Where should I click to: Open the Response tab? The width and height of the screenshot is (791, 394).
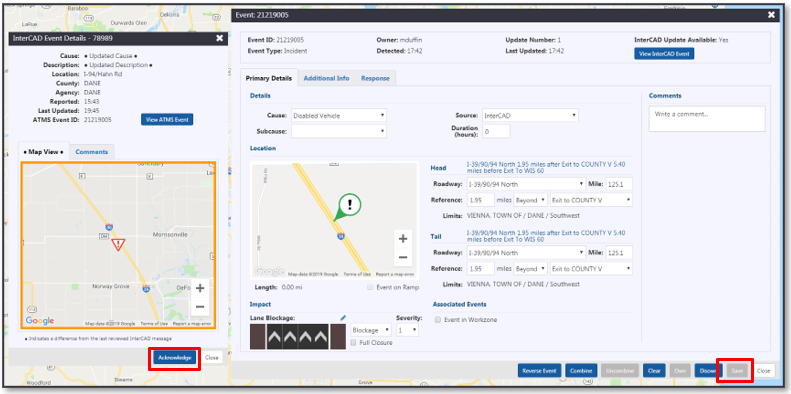pos(375,78)
